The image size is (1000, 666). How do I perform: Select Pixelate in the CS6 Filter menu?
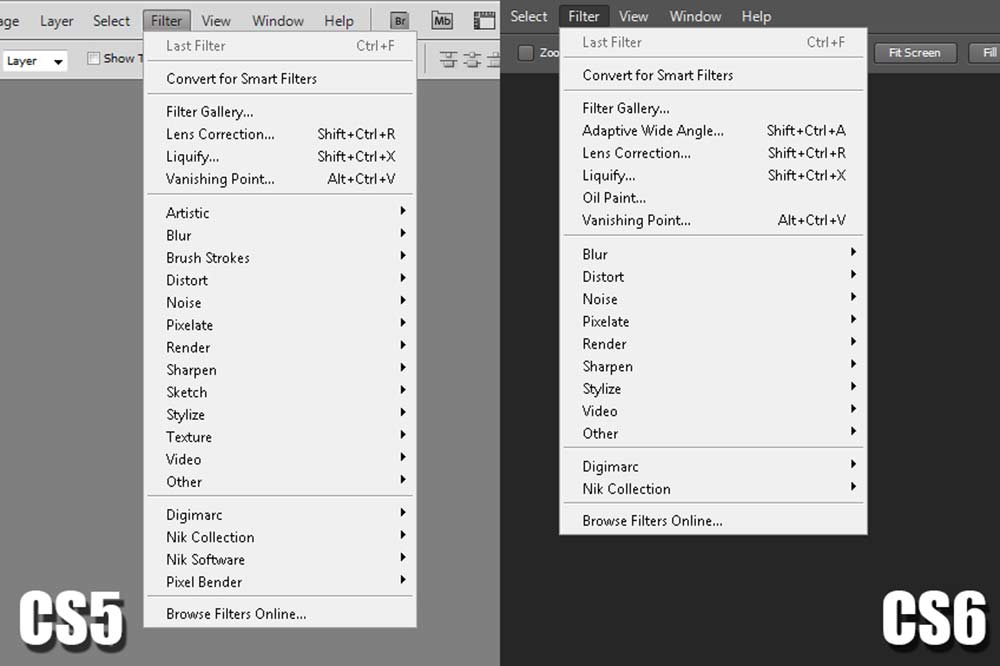pos(714,321)
